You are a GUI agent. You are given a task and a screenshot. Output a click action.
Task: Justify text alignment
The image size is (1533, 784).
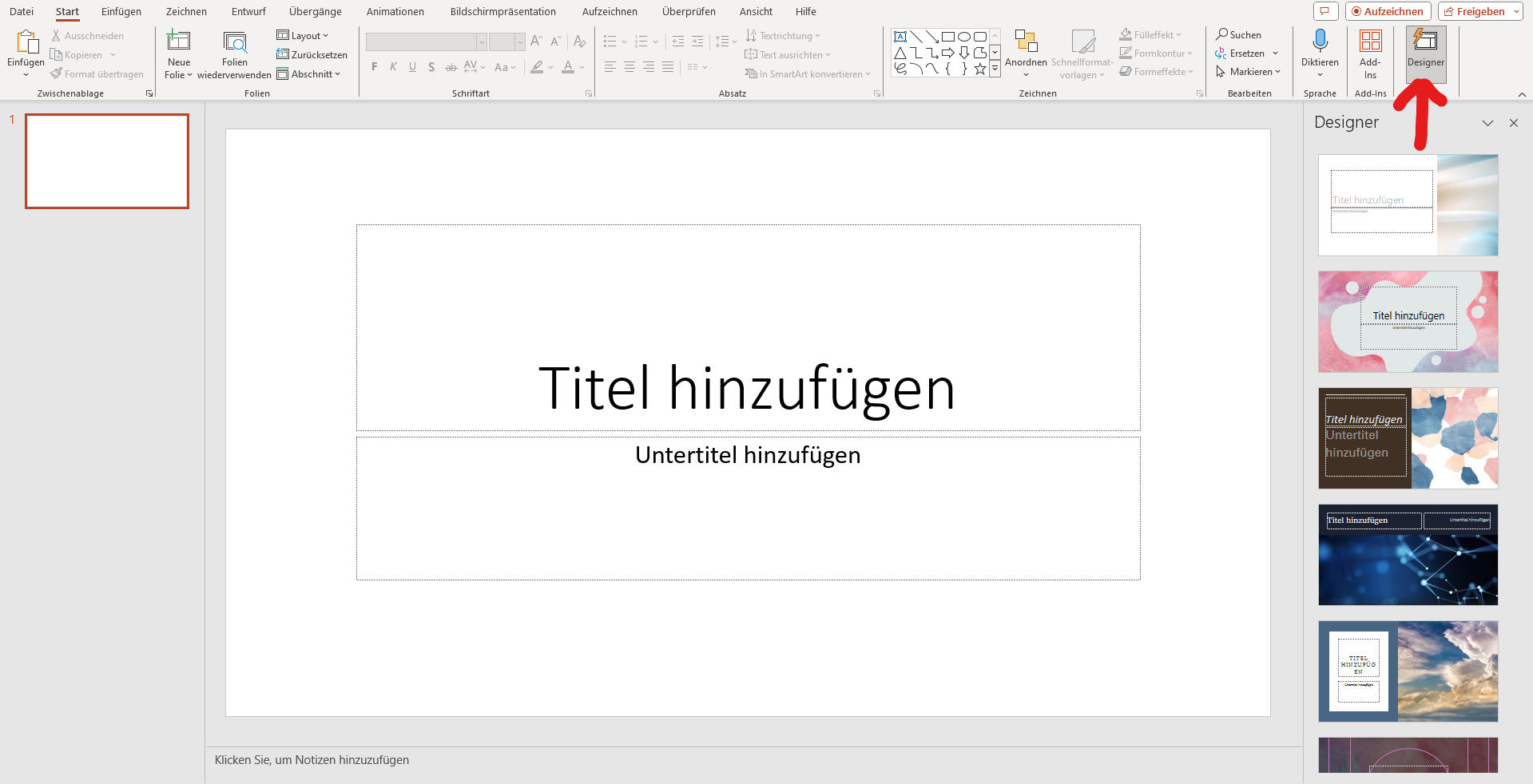(668, 67)
